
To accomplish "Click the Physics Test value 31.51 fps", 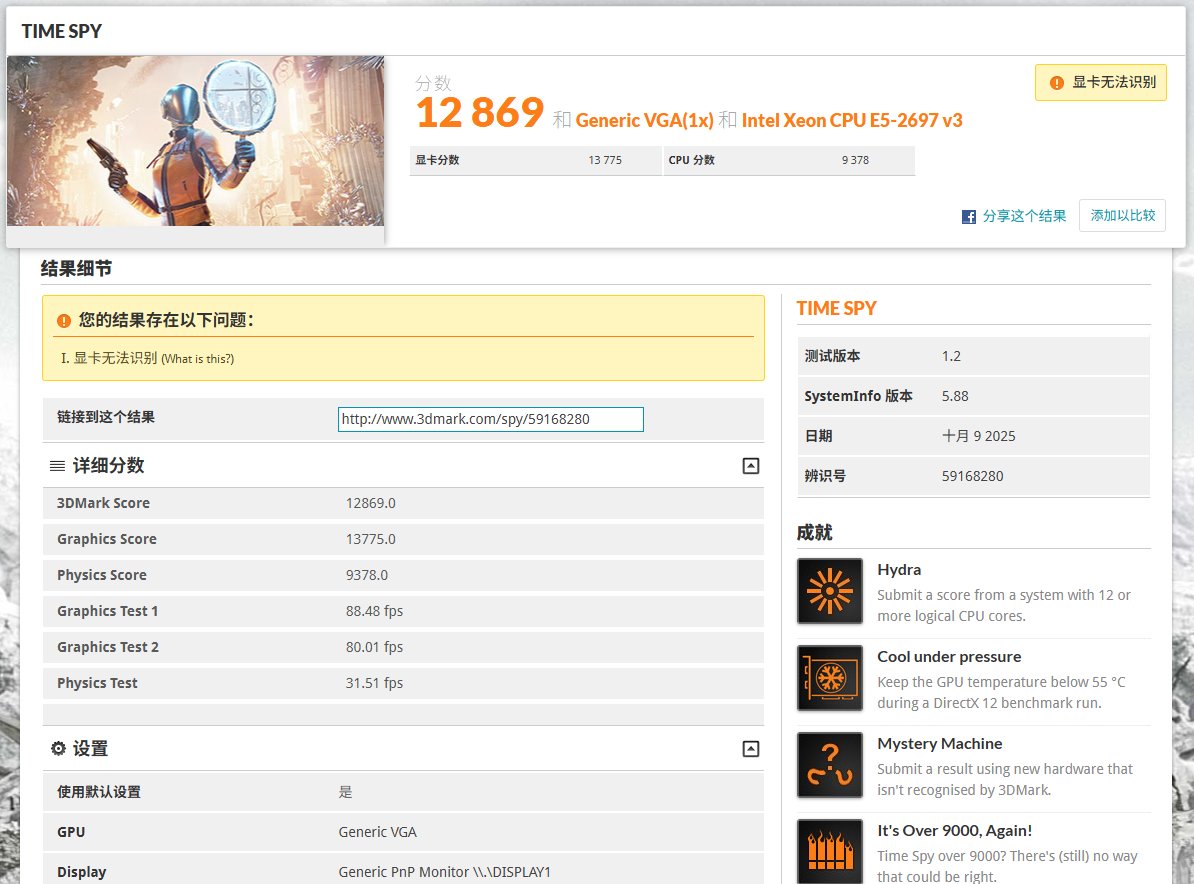I will tap(374, 683).
